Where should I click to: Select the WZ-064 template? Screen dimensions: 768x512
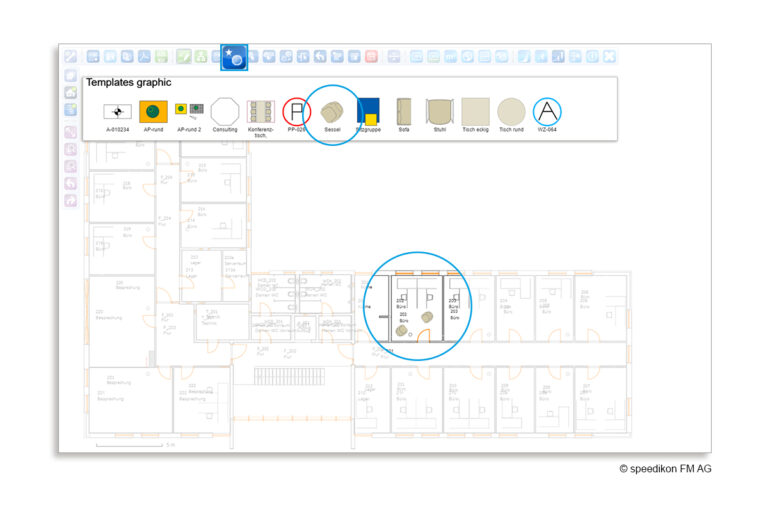point(547,111)
